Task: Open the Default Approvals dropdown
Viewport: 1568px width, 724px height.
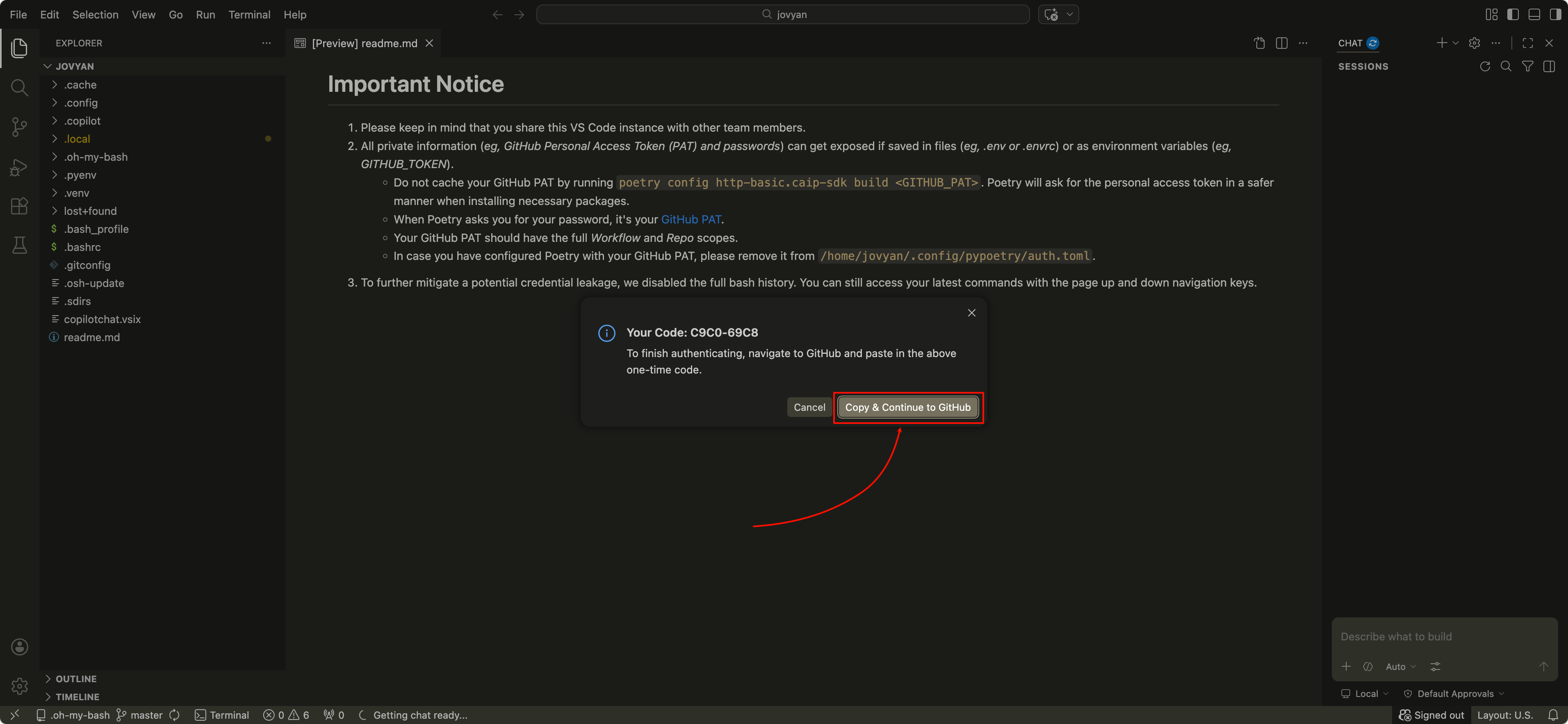Action: [x=1454, y=694]
